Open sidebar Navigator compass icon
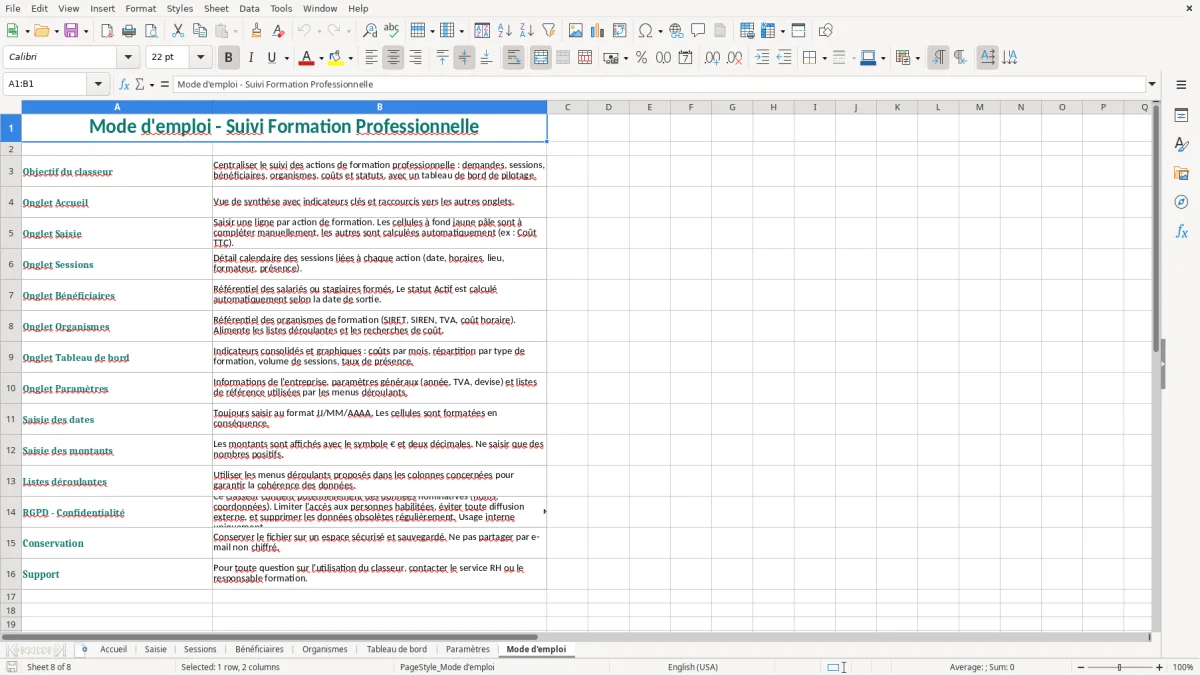Viewport: 1200px width, 675px height. (1181, 202)
